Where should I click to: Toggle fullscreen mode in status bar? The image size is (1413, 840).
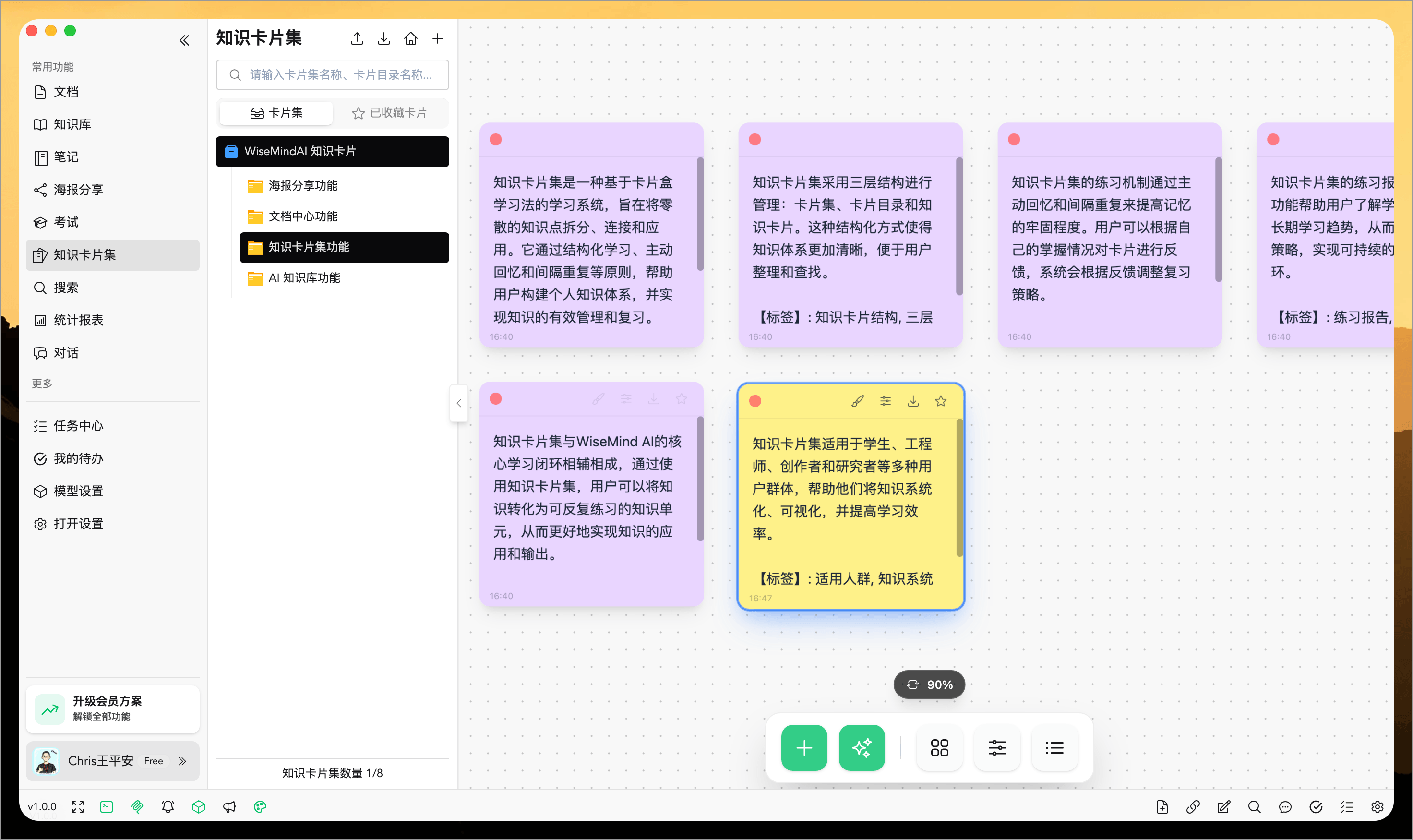coord(78,806)
